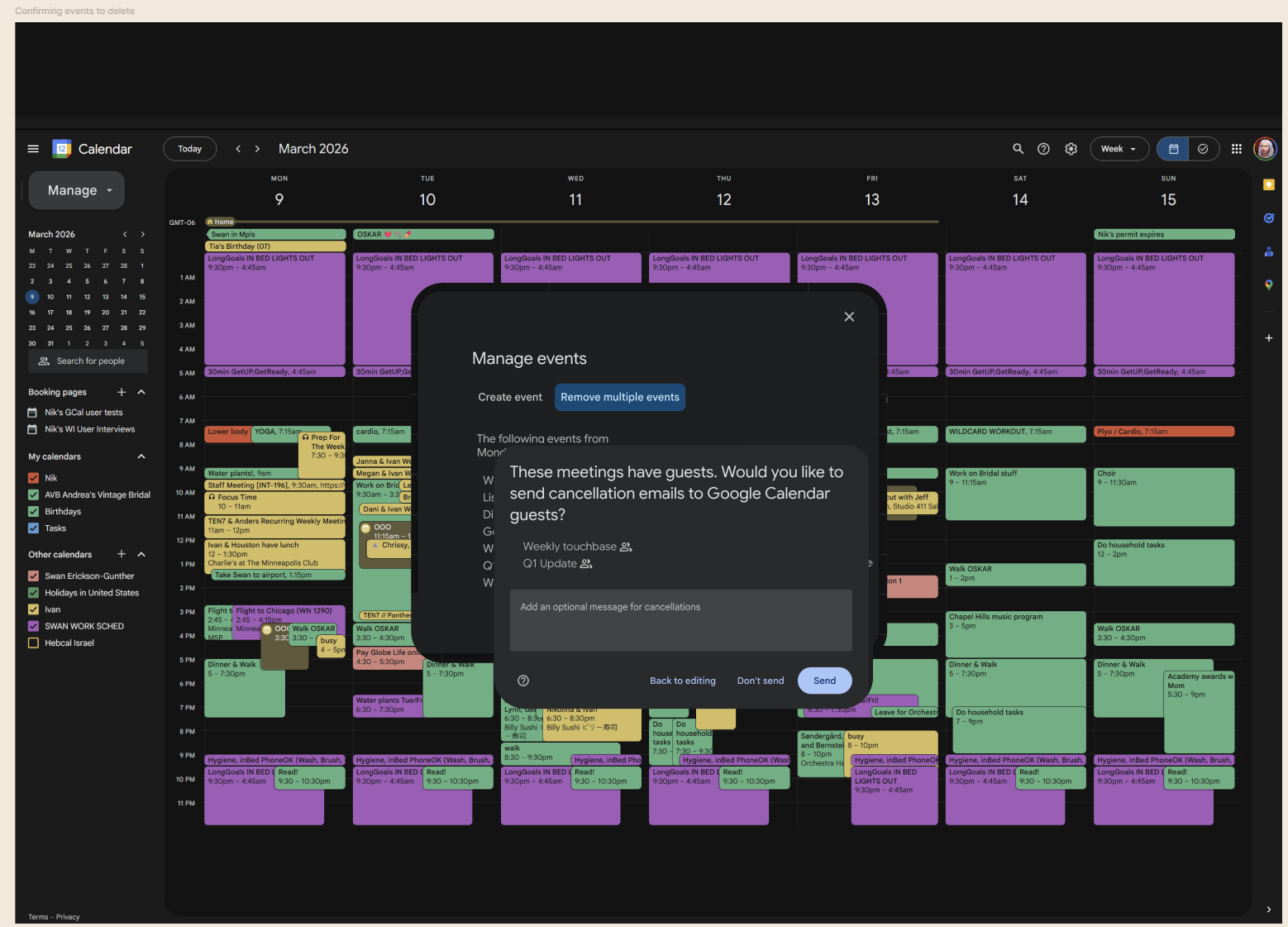Open Google Maps side panel icon
The height and width of the screenshot is (927, 1288).
[1269, 284]
